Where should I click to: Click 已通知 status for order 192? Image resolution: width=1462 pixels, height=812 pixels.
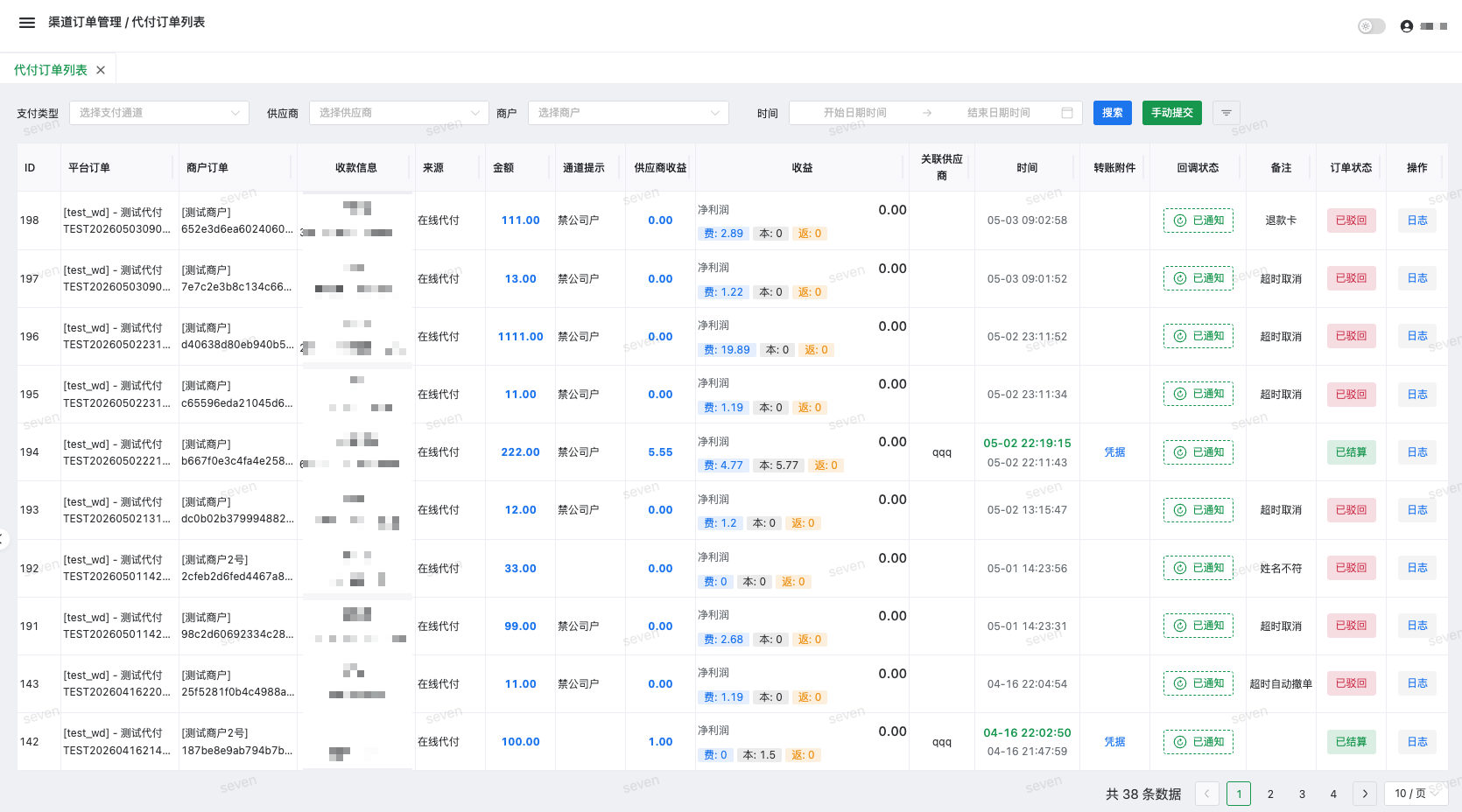click(x=1198, y=568)
